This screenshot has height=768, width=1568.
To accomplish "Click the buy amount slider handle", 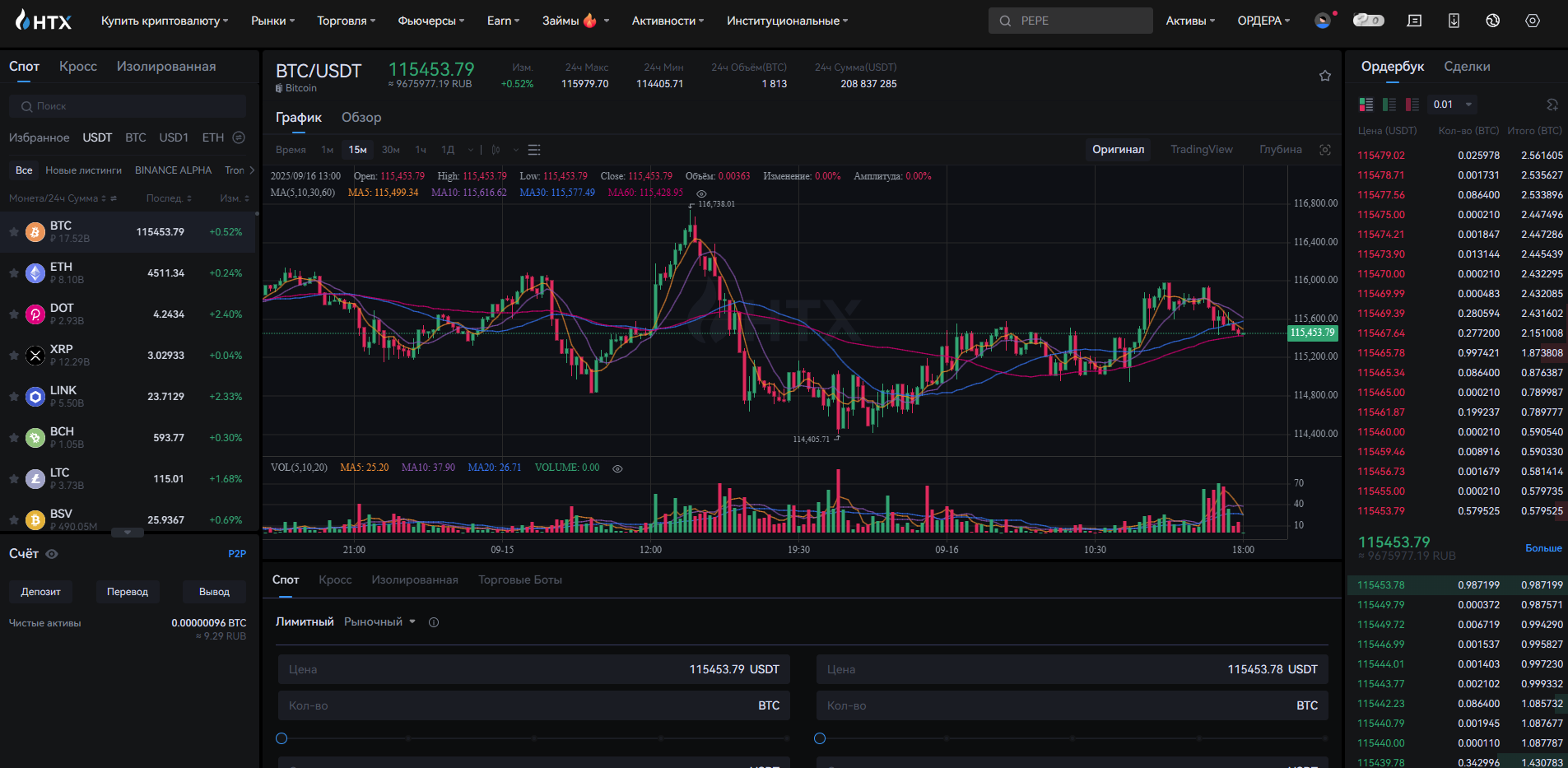I will 281,738.
